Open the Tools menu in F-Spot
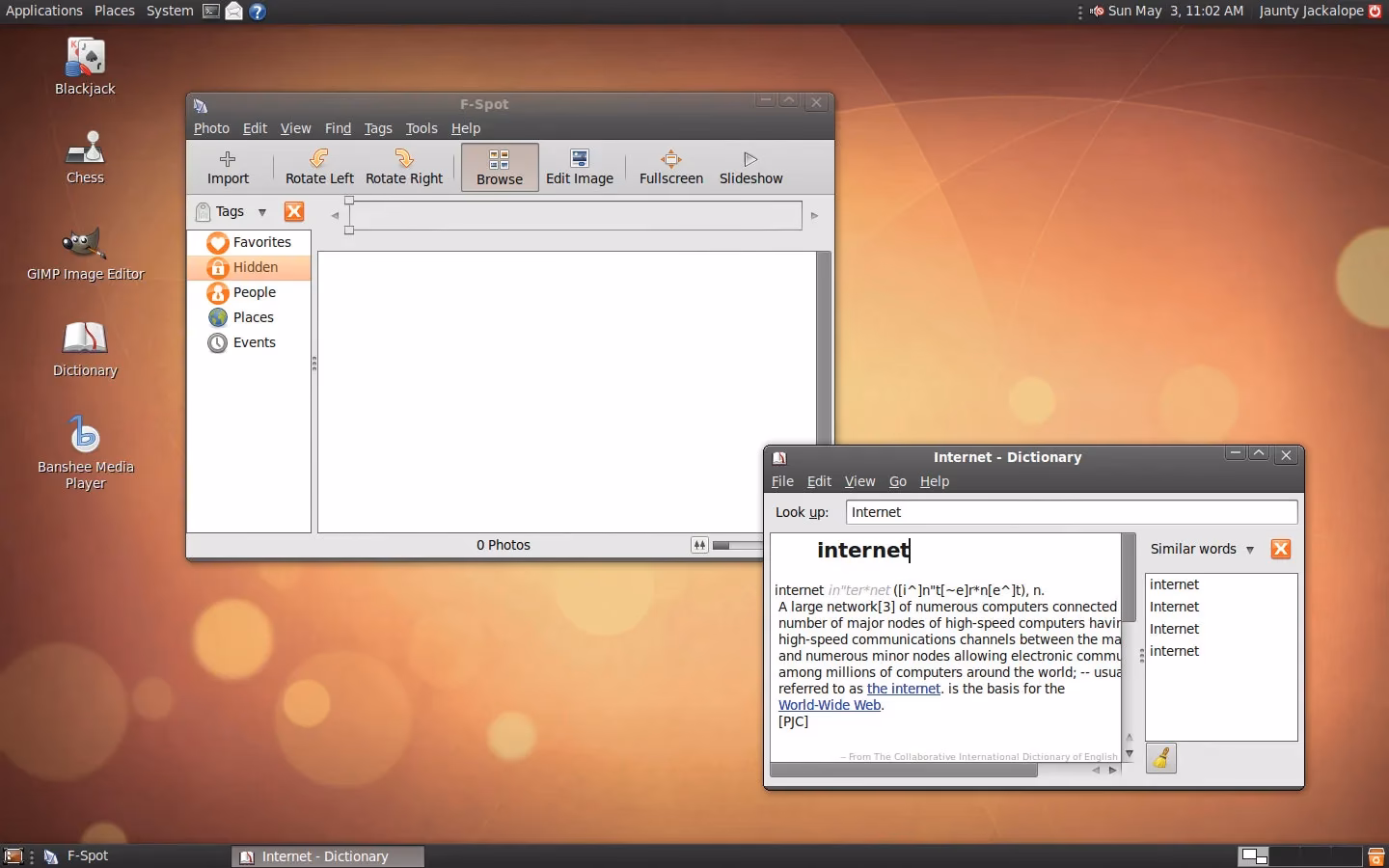 point(421,128)
